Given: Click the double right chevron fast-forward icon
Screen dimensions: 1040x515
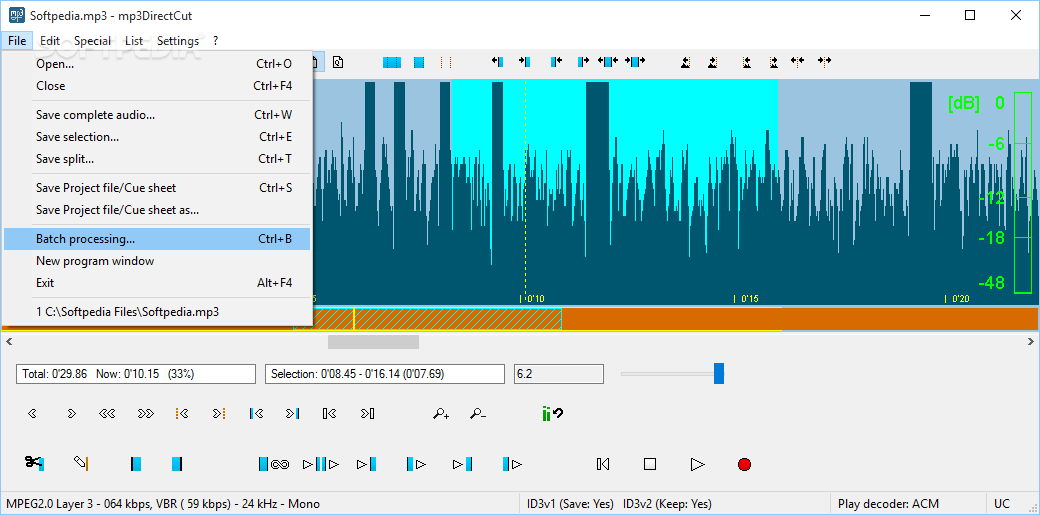Looking at the screenshot, I should (145, 413).
